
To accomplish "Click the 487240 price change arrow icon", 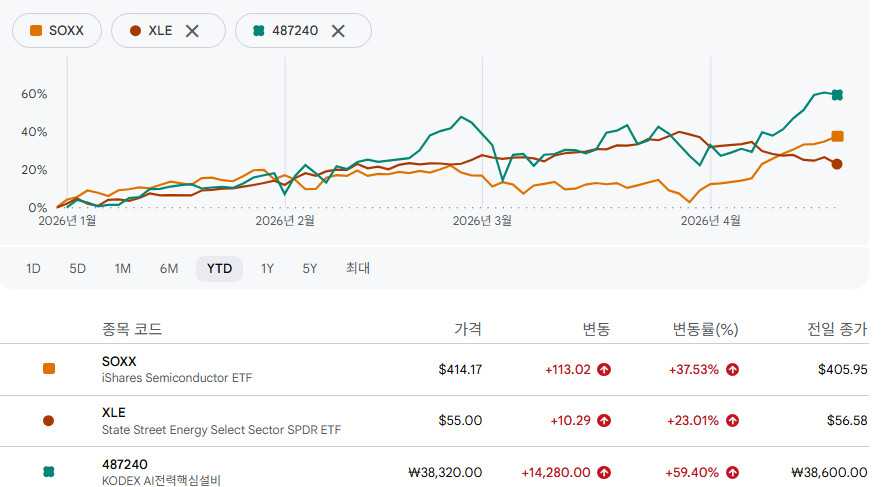I will click(604, 472).
